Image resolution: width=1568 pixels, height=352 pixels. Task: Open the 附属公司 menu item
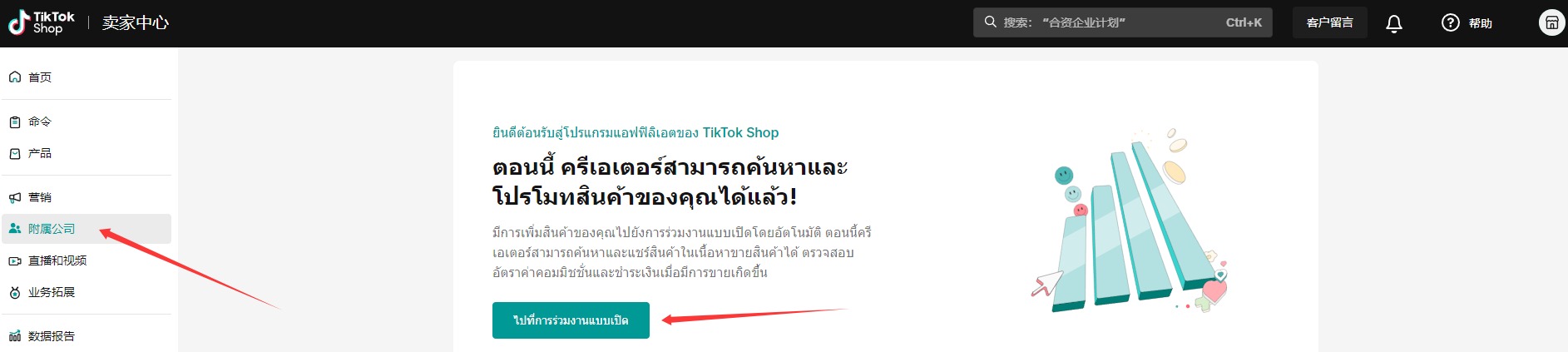click(87, 229)
